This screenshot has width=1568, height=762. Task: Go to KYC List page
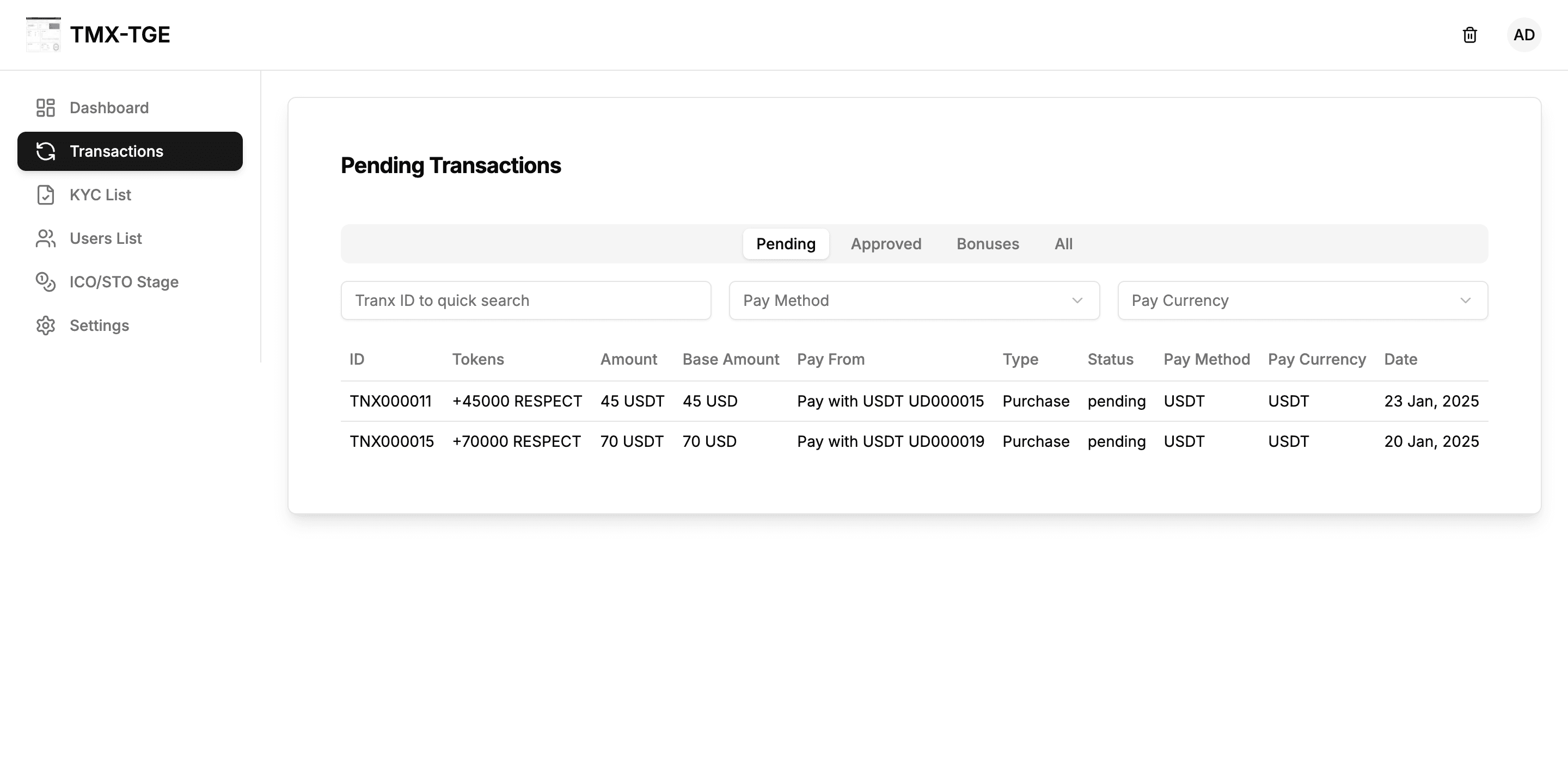(x=130, y=195)
